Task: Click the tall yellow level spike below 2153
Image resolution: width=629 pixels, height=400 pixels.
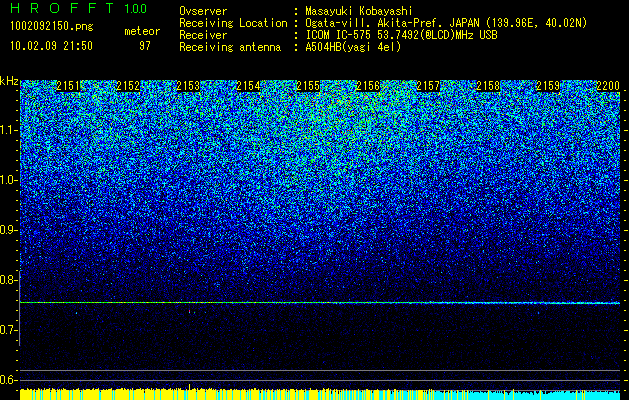Action: point(189,387)
